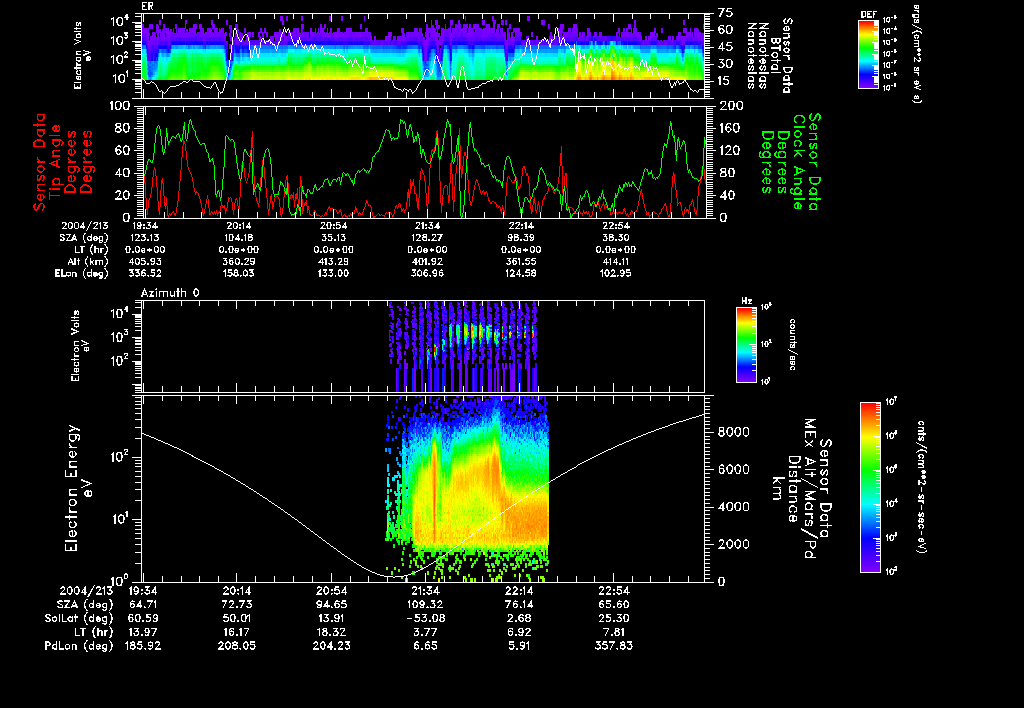This screenshot has width=1024, height=708.
Task: Click SolLat value 13.91
Action: (x=331, y=618)
